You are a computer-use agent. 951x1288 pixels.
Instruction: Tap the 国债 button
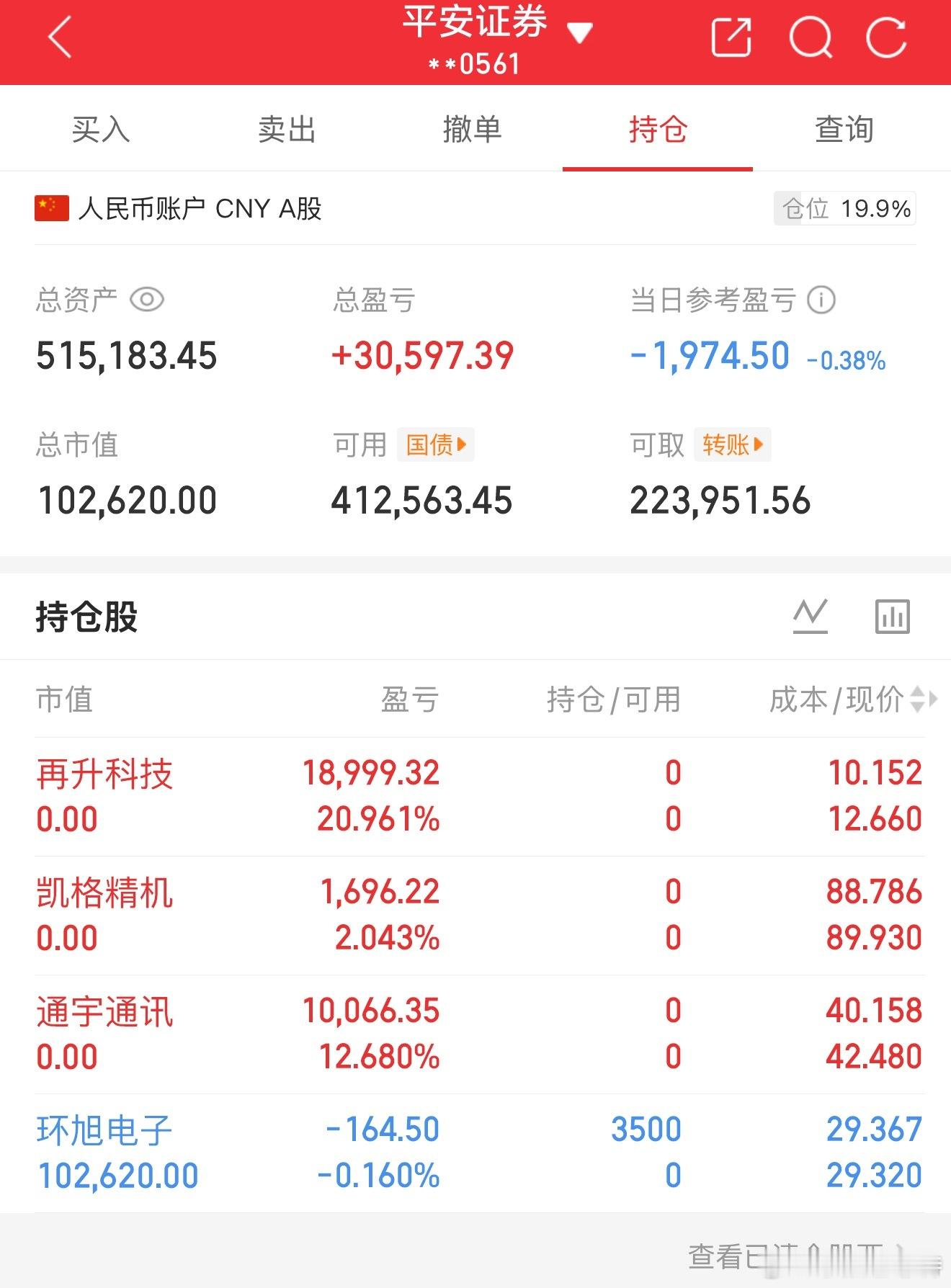436,444
